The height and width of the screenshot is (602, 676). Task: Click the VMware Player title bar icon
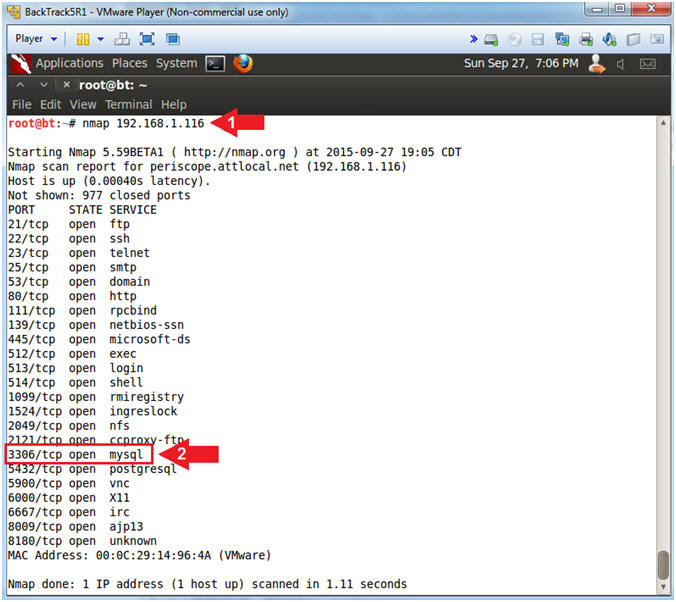[14, 12]
